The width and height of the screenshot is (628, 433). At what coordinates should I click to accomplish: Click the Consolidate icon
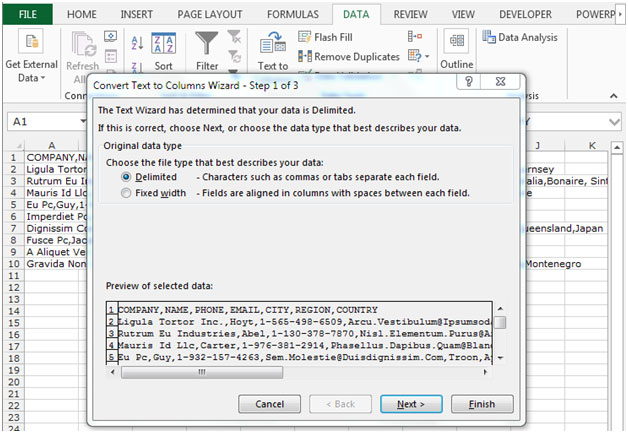[x=415, y=36]
